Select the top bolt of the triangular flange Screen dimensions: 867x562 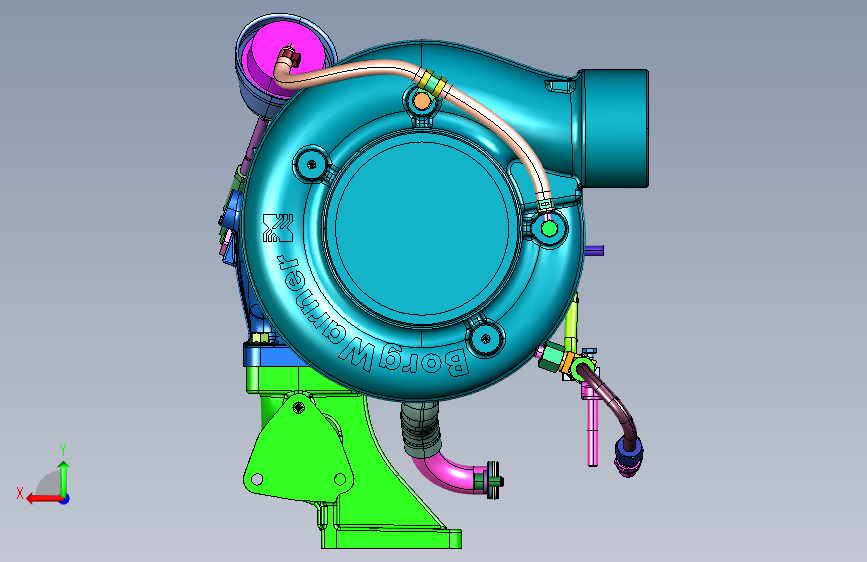299,408
